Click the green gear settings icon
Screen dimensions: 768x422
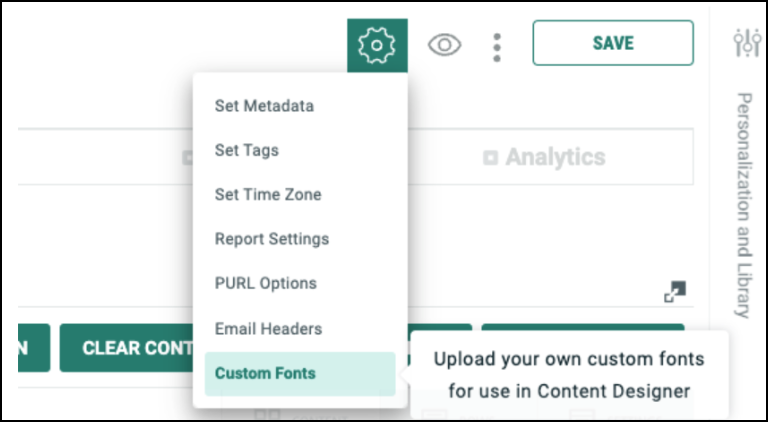[377, 45]
